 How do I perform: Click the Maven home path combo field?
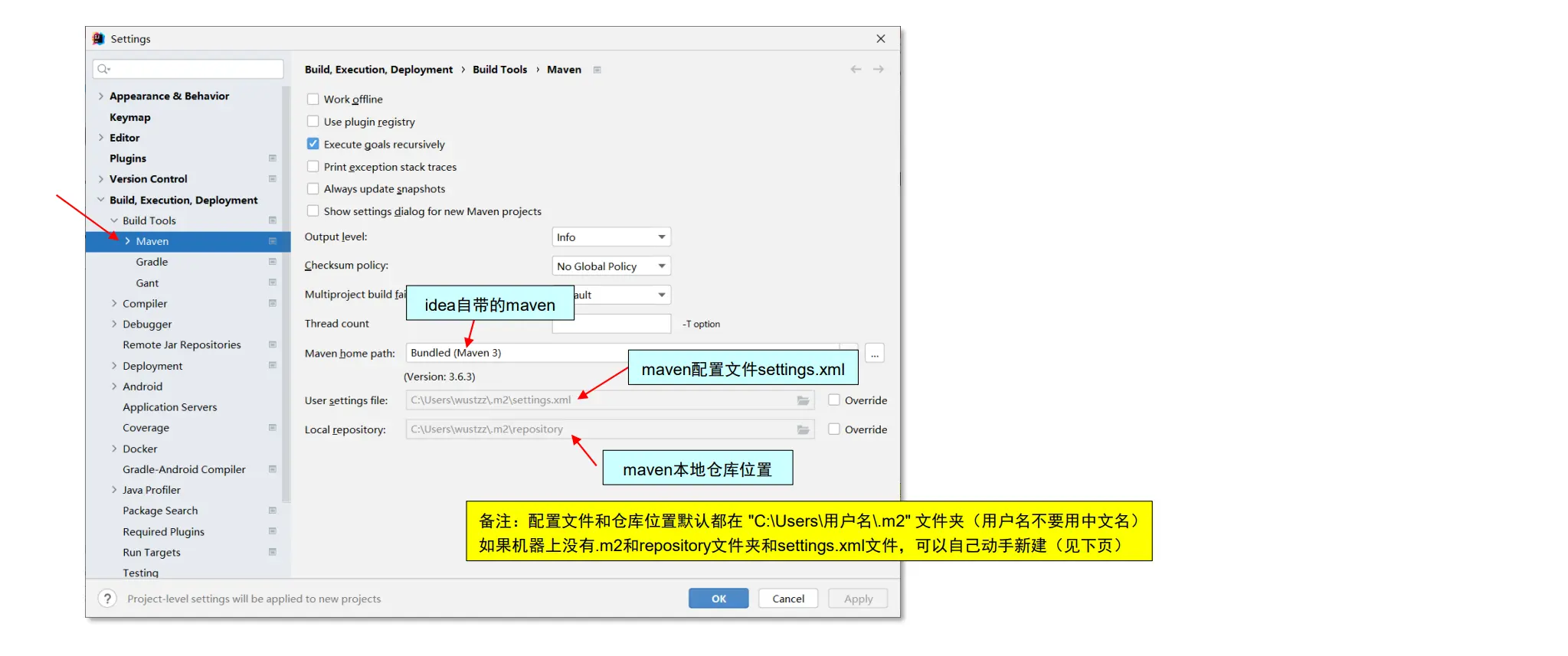[632, 353]
